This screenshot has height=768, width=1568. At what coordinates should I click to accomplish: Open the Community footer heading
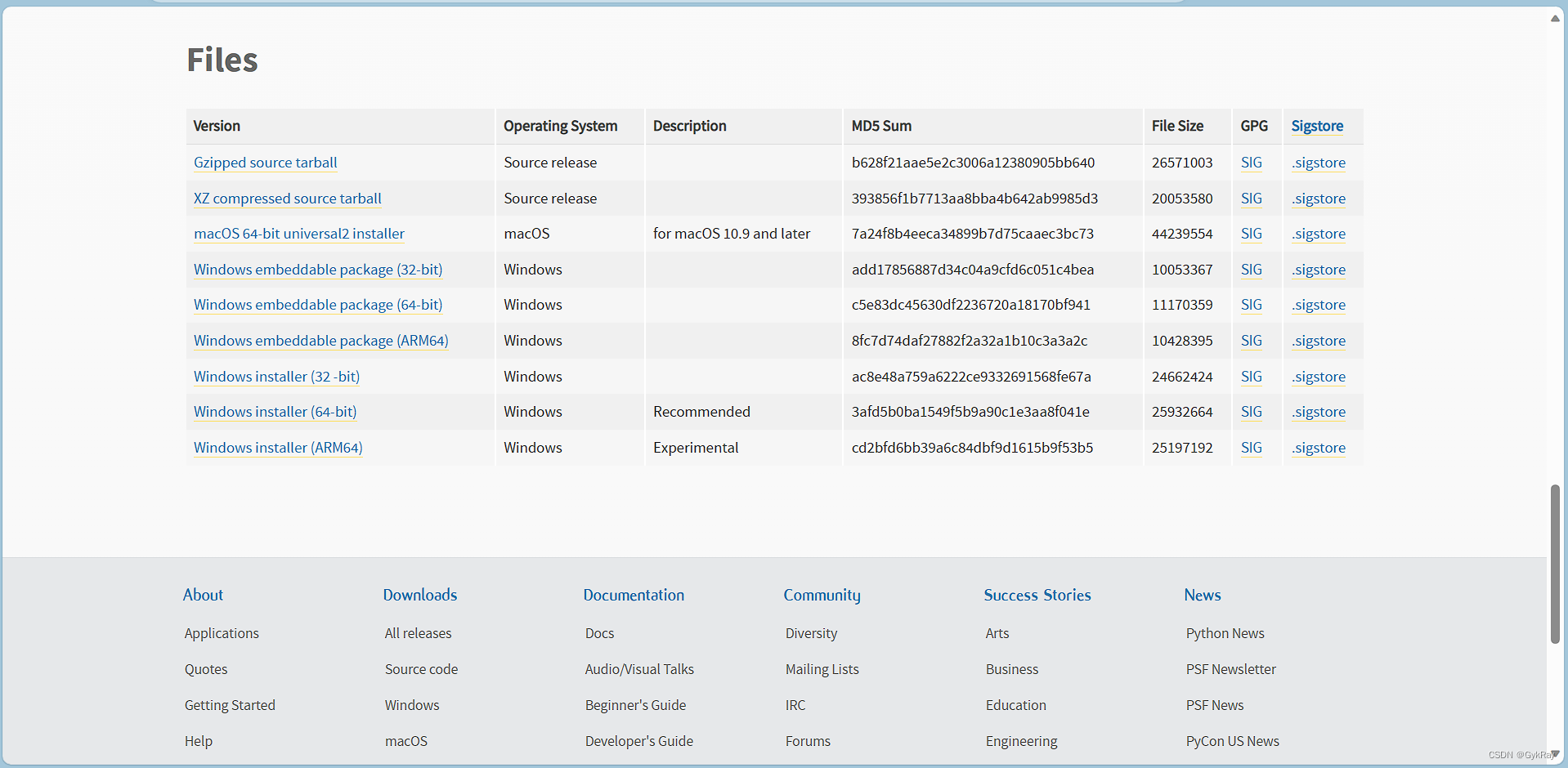click(x=822, y=595)
